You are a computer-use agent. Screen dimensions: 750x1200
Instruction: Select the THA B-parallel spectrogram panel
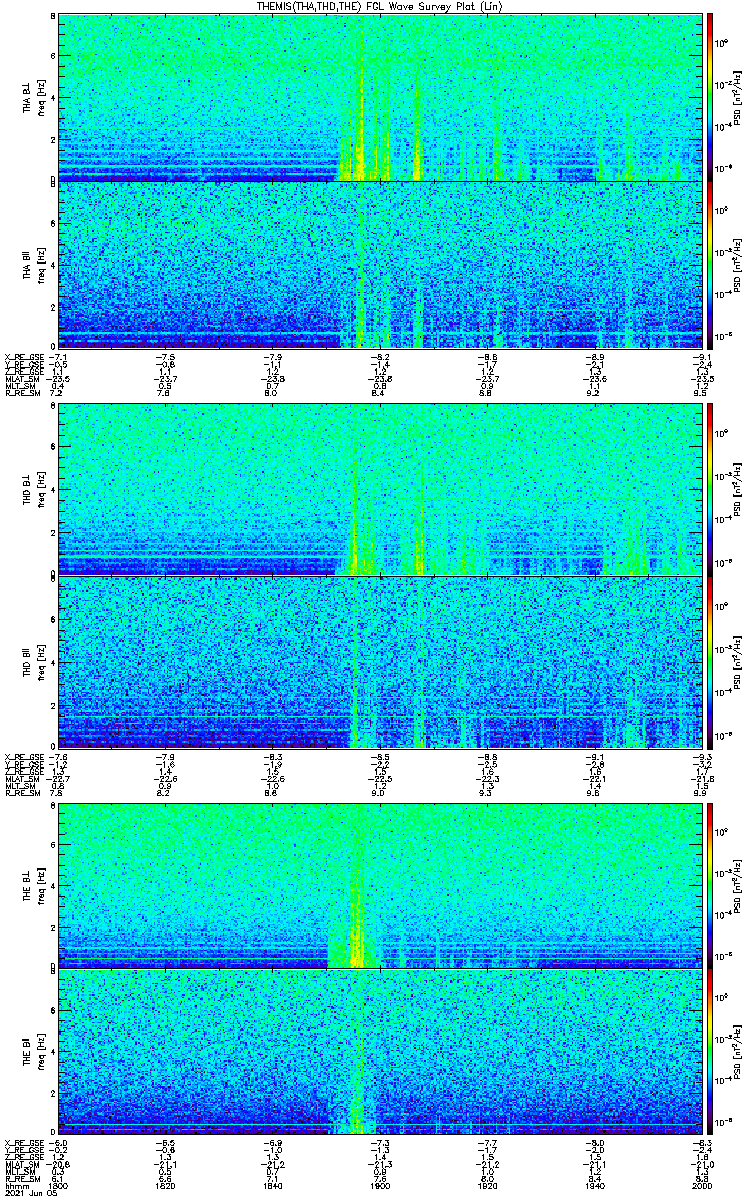point(379,265)
